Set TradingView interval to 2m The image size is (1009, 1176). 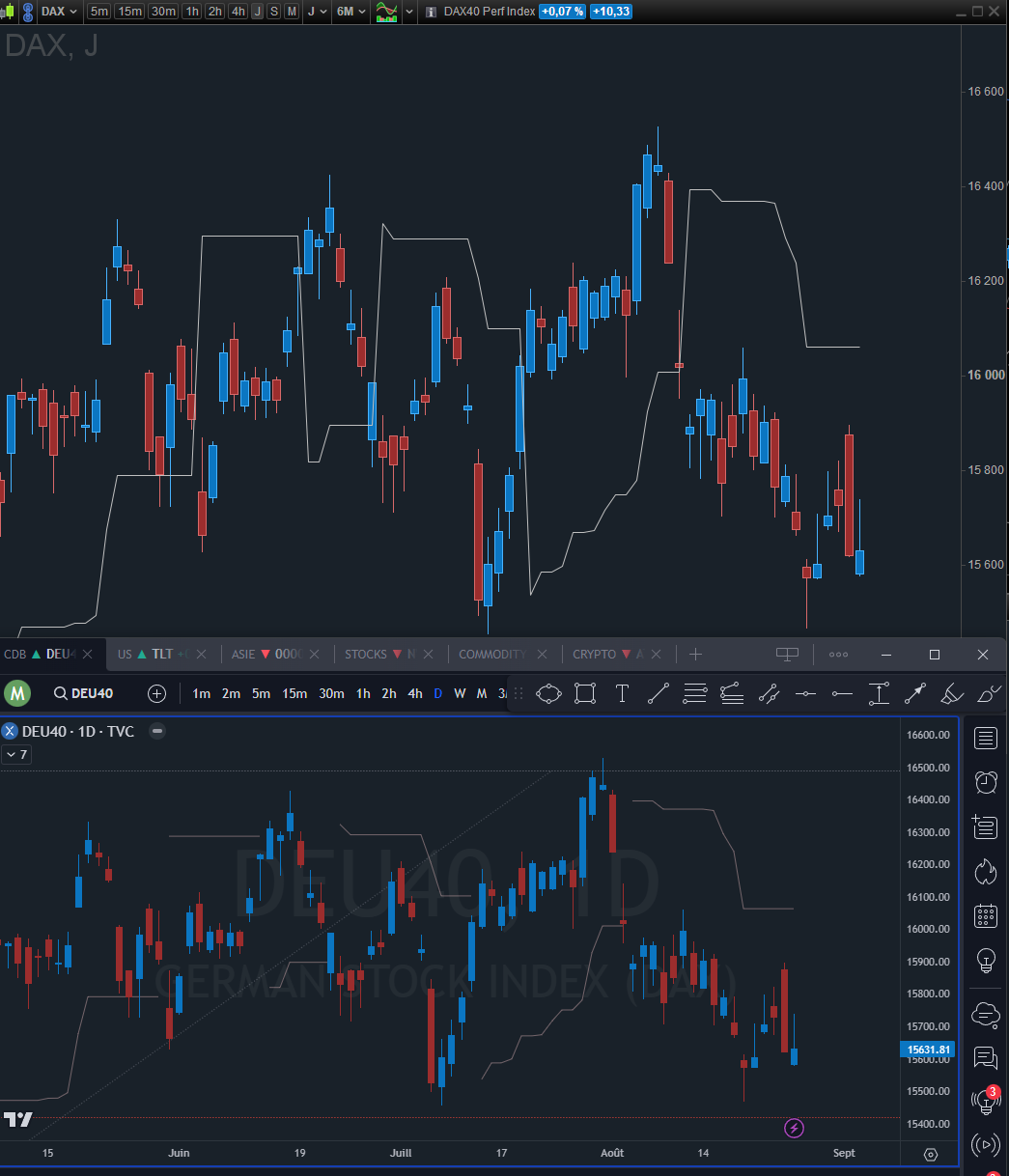(231, 693)
